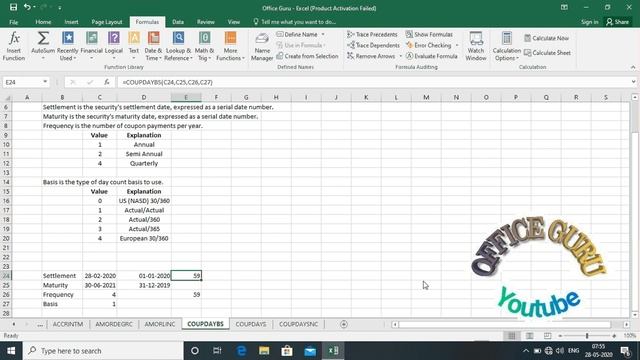Open the Windows Start menu
The width and height of the screenshot is (640, 360).
coord(11,351)
